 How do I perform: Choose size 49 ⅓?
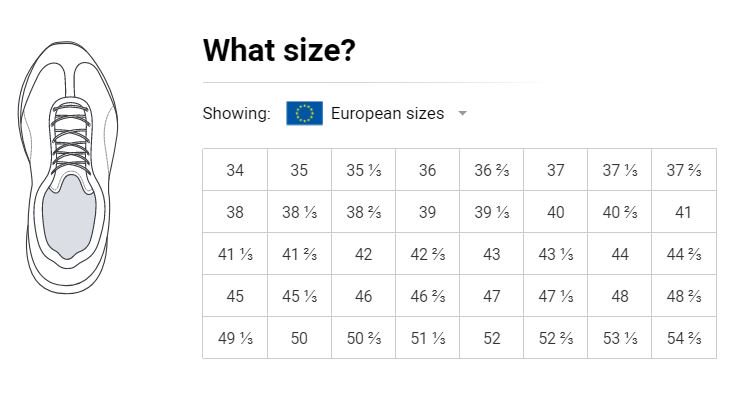(235, 338)
